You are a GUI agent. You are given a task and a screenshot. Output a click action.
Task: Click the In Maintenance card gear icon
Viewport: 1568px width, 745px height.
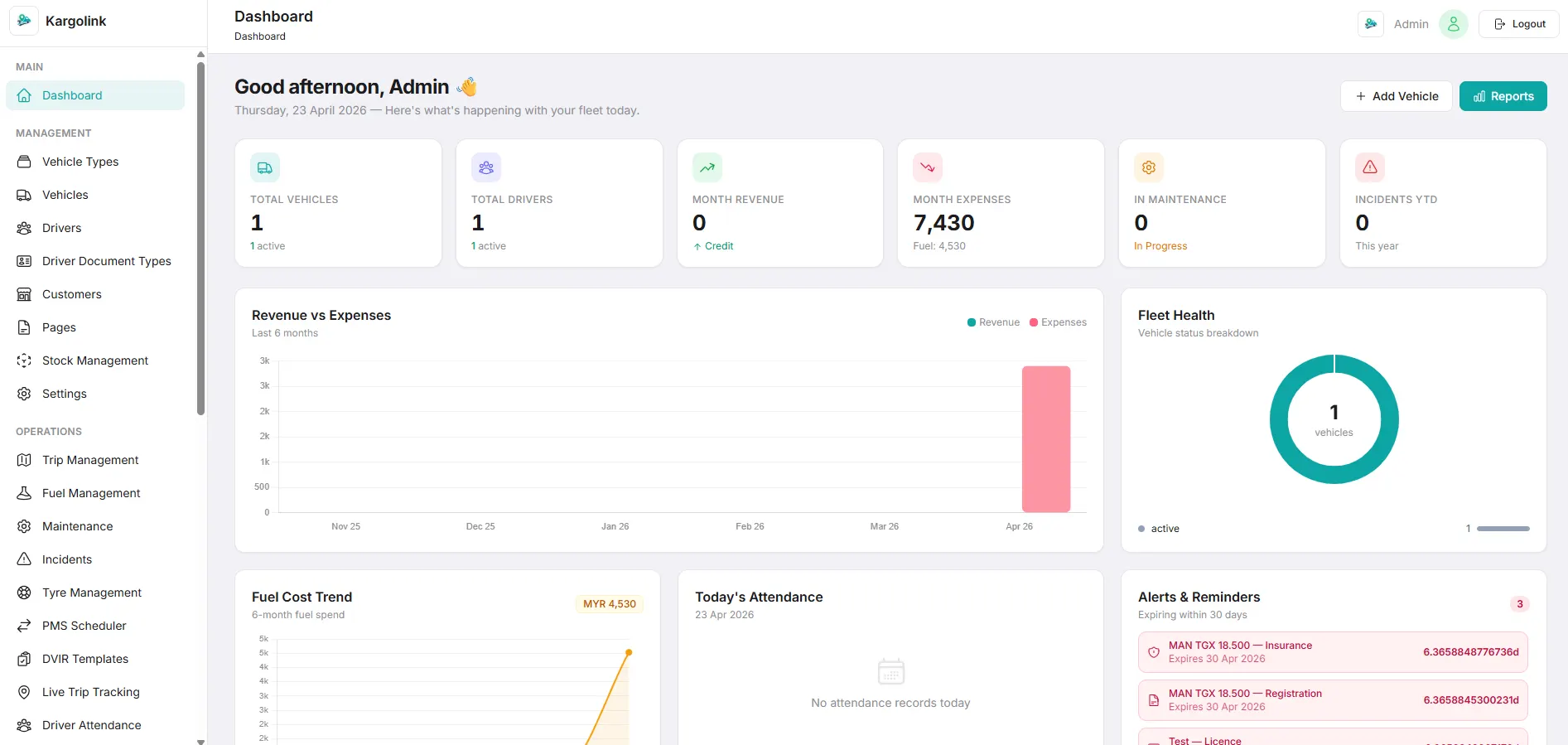[x=1149, y=167]
